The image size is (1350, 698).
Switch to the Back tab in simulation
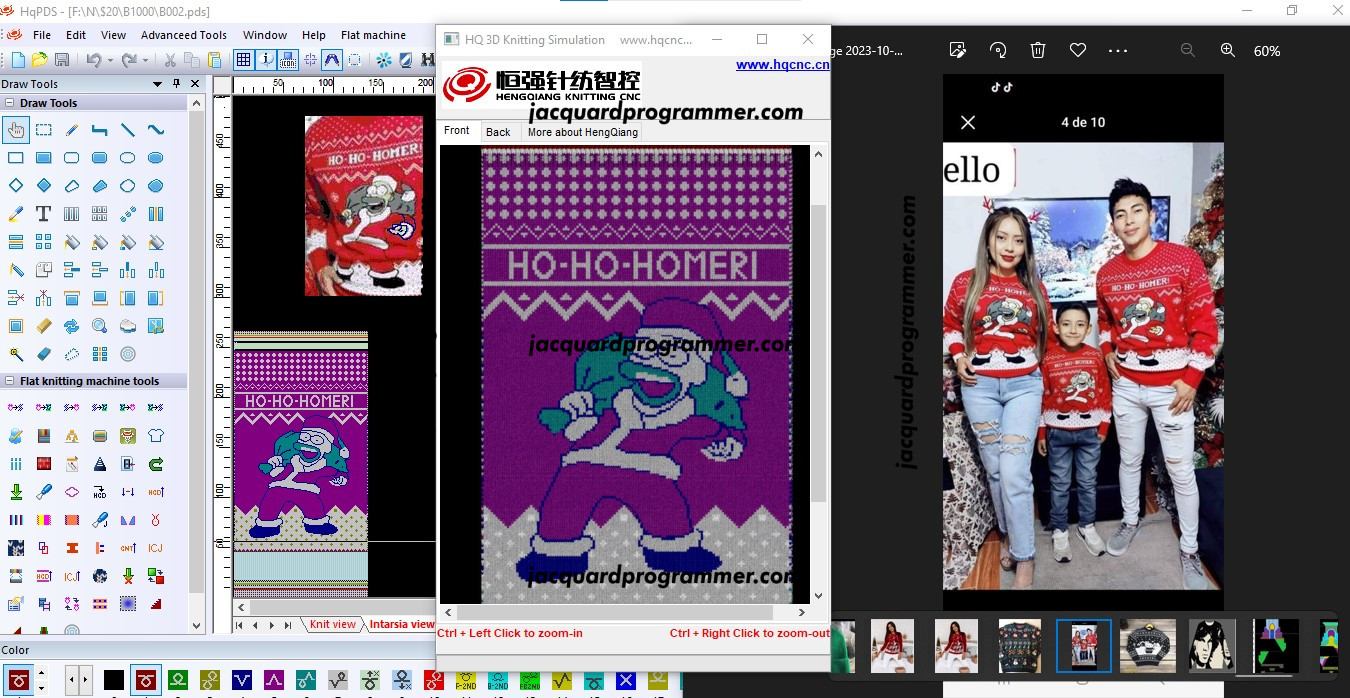pyautogui.click(x=498, y=132)
